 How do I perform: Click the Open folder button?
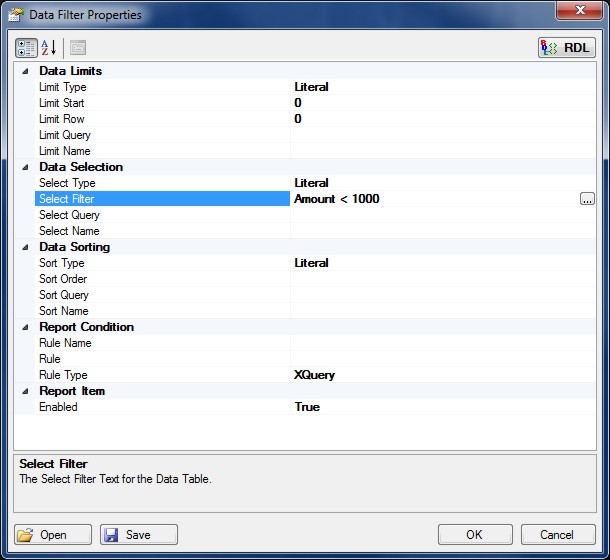pyautogui.click(x=53, y=535)
